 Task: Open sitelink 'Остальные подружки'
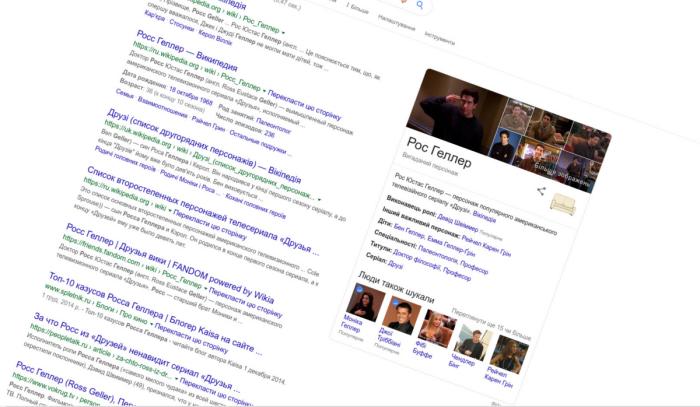(258, 143)
